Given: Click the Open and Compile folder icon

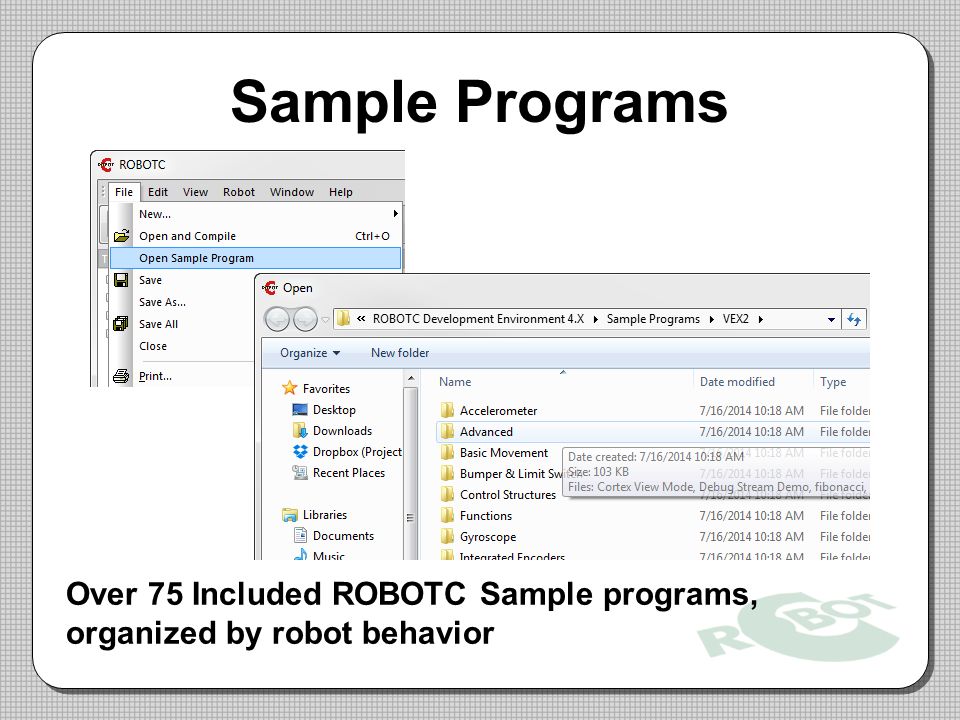Looking at the screenshot, I should pos(121,236).
